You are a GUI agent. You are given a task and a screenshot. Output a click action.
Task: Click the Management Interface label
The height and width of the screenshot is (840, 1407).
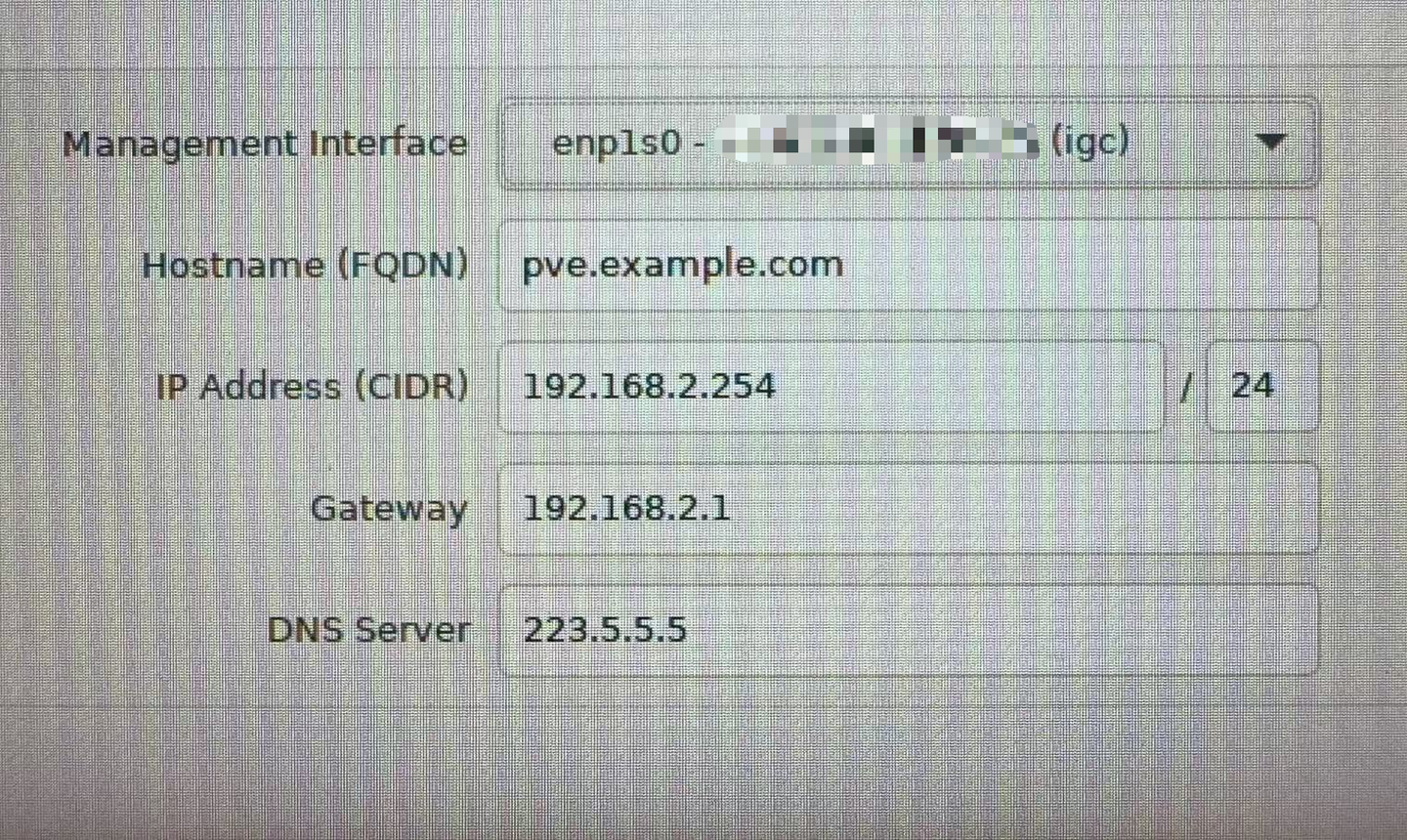coord(265,144)
